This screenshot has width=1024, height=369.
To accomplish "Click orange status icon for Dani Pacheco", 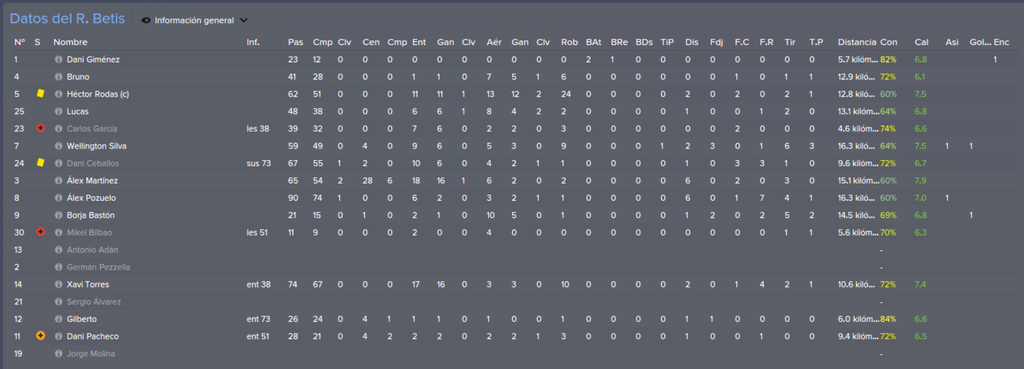I will point(40,336).
